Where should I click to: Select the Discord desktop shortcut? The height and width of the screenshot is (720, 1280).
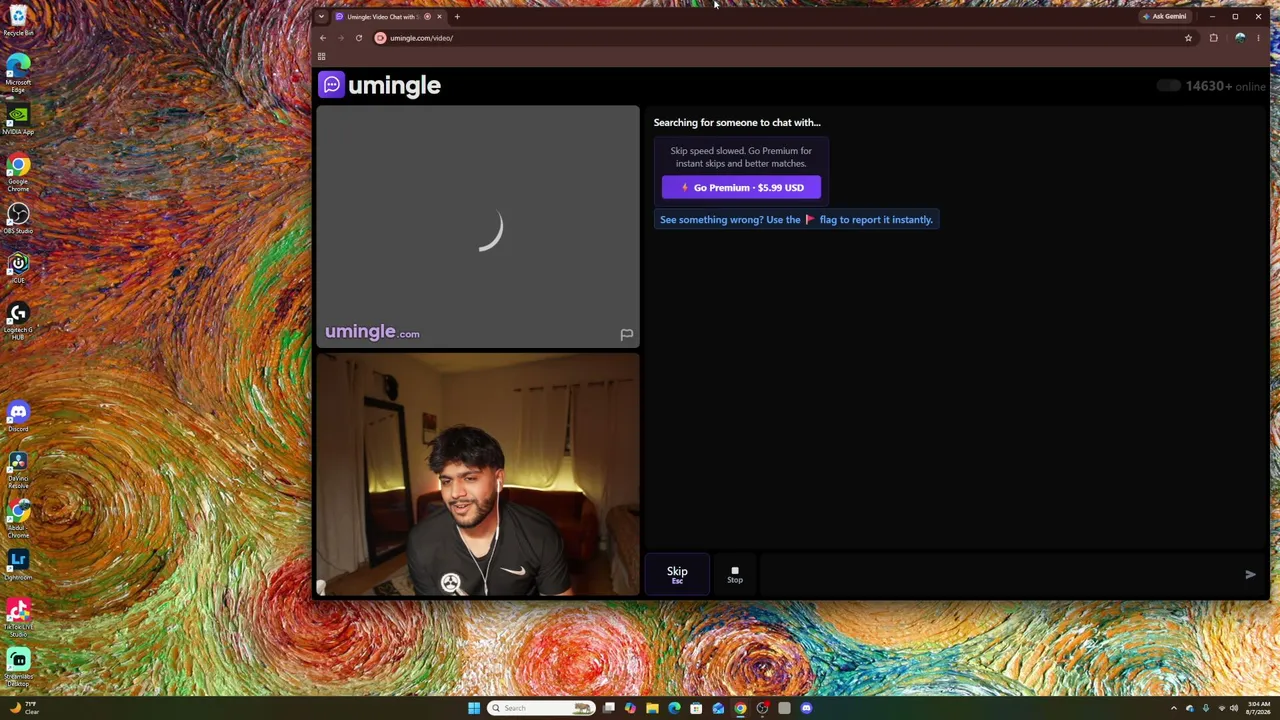pyautogui.click(x=18, y=417)
